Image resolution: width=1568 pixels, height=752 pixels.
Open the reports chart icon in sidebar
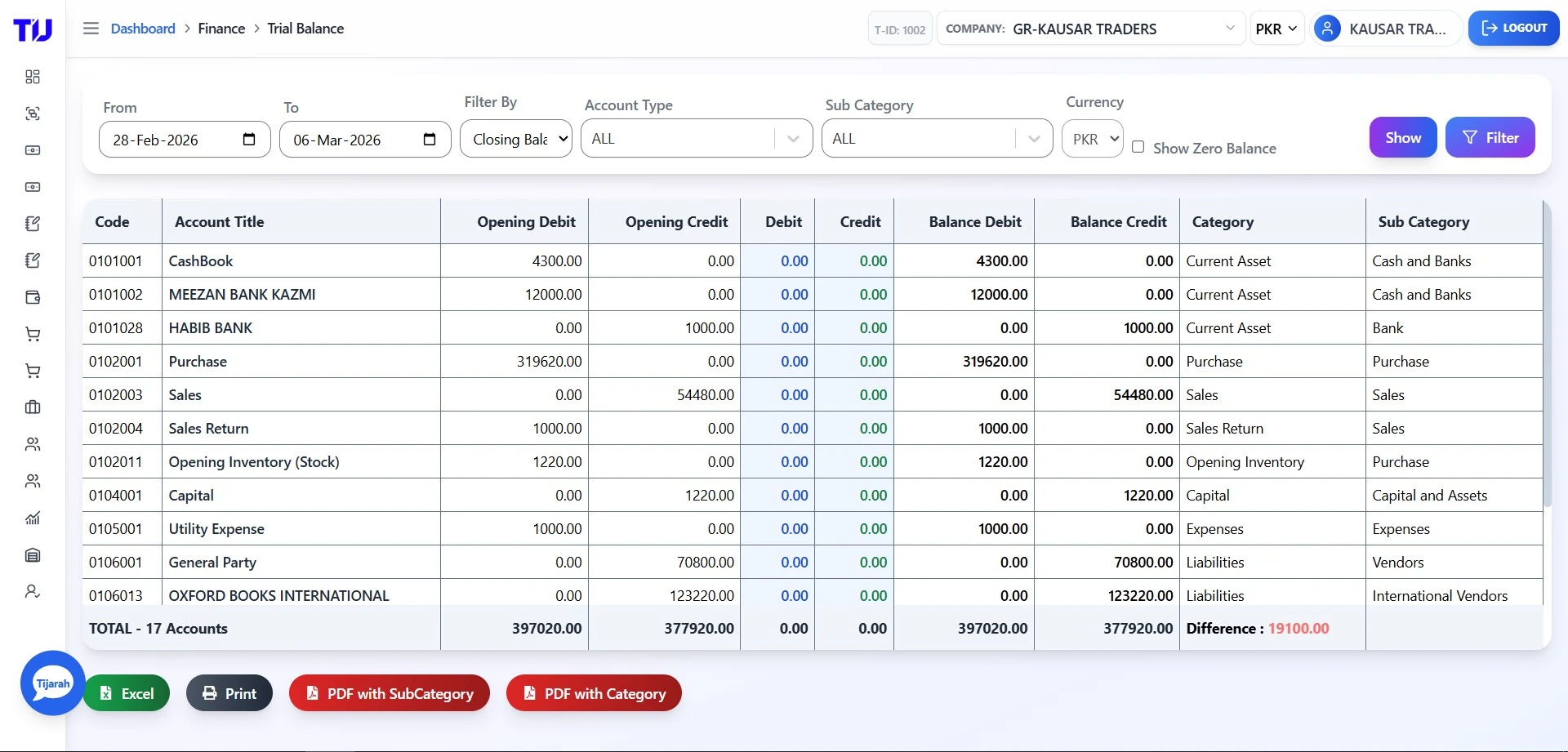pos(33,518)
